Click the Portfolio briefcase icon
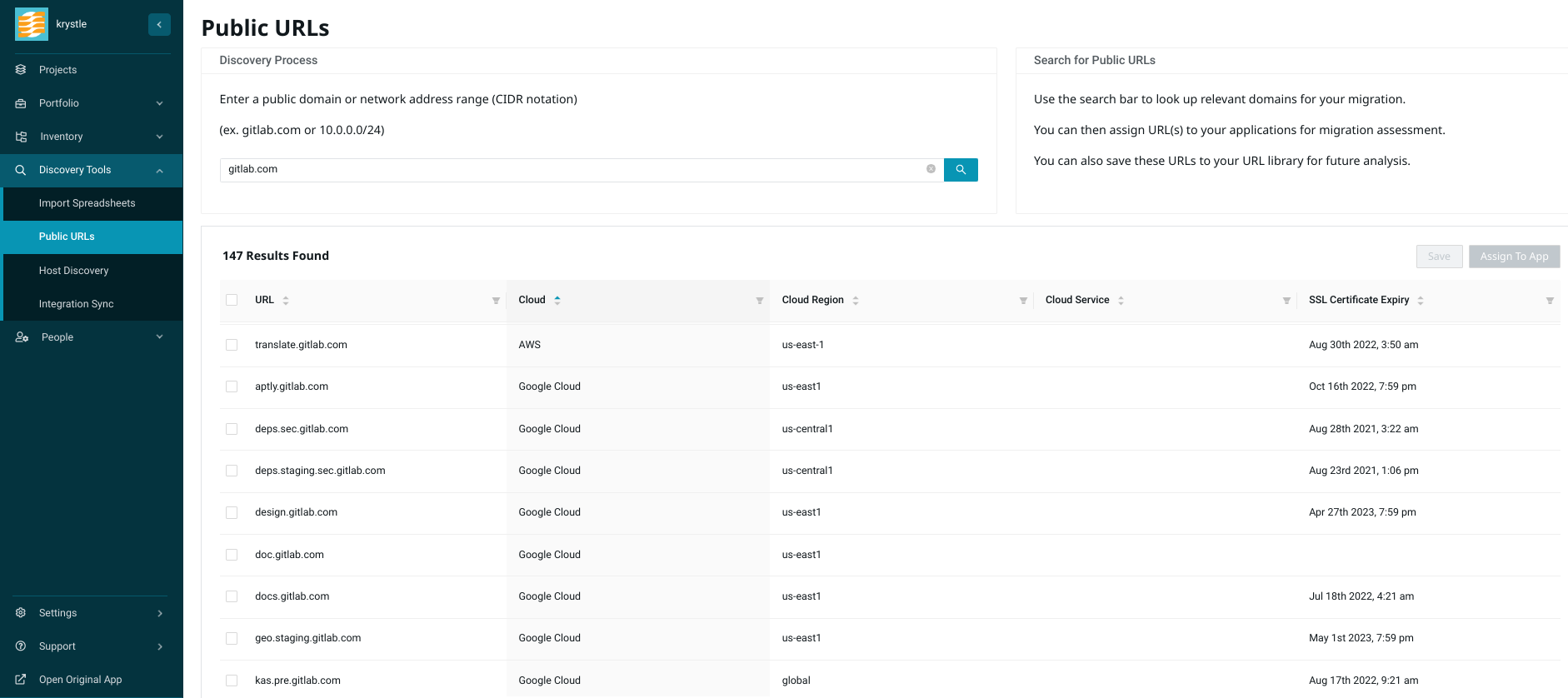 [21, 103]
